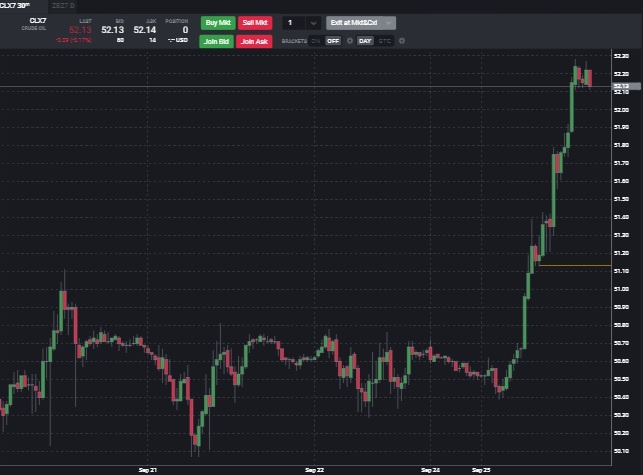
Task: Click the Join Ask button
Action: (x=254, y=41)
